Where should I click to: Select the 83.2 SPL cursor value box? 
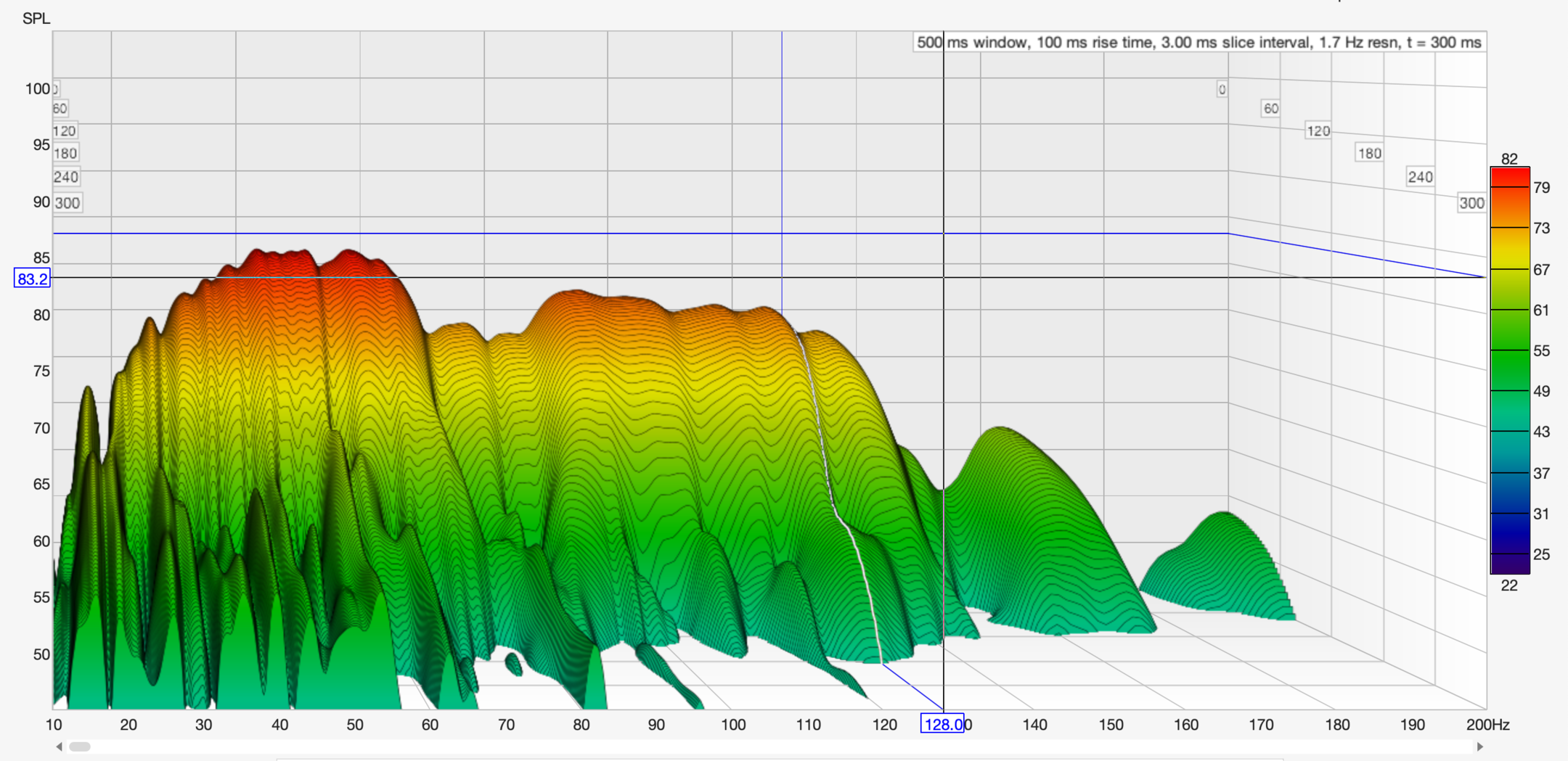33,279
